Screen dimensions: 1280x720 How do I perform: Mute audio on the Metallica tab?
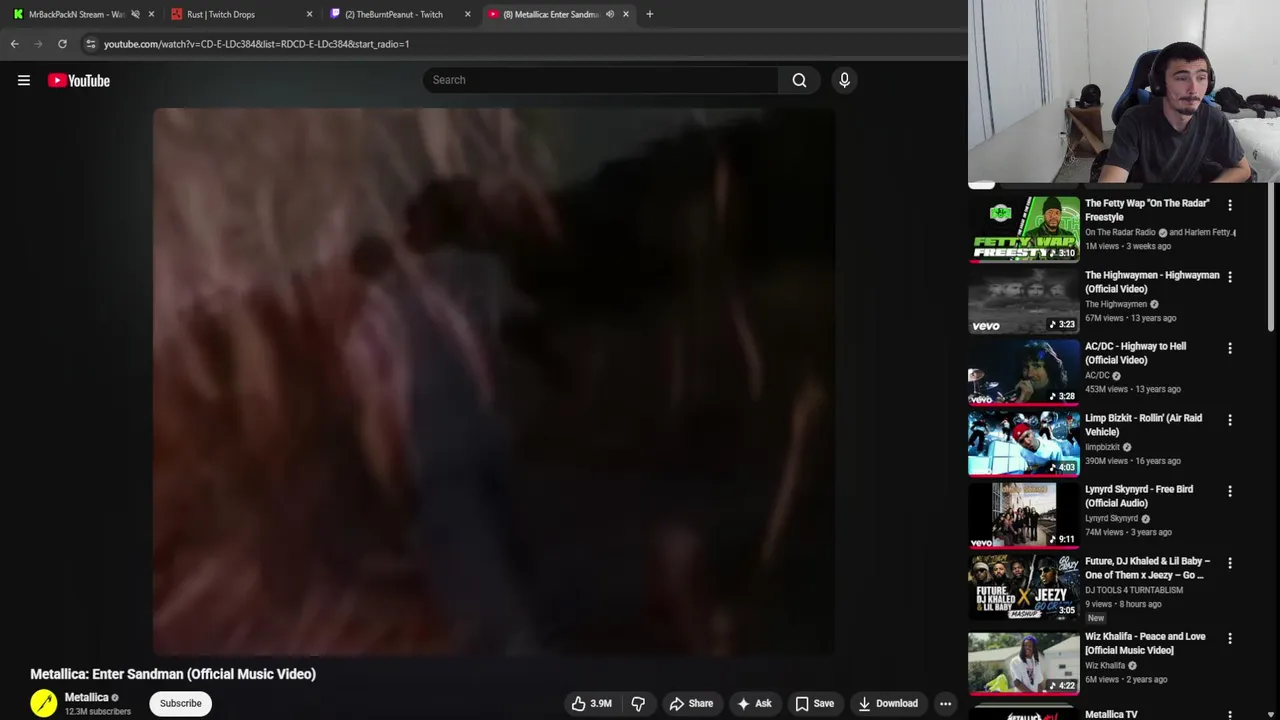click(x=610, y=14)
